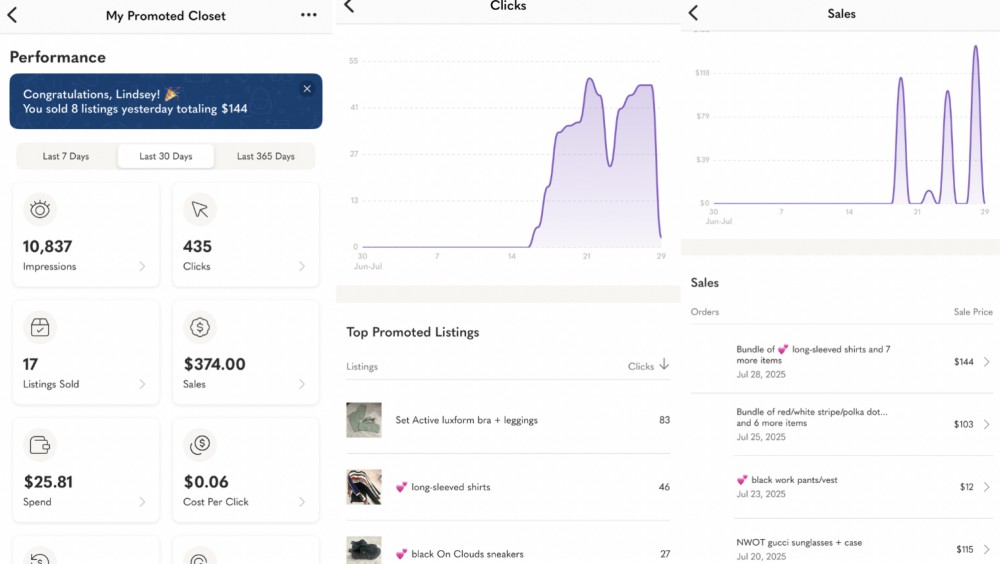Open the 435 Clicks value
The image size is (1000, 564).
coord(197,246)
